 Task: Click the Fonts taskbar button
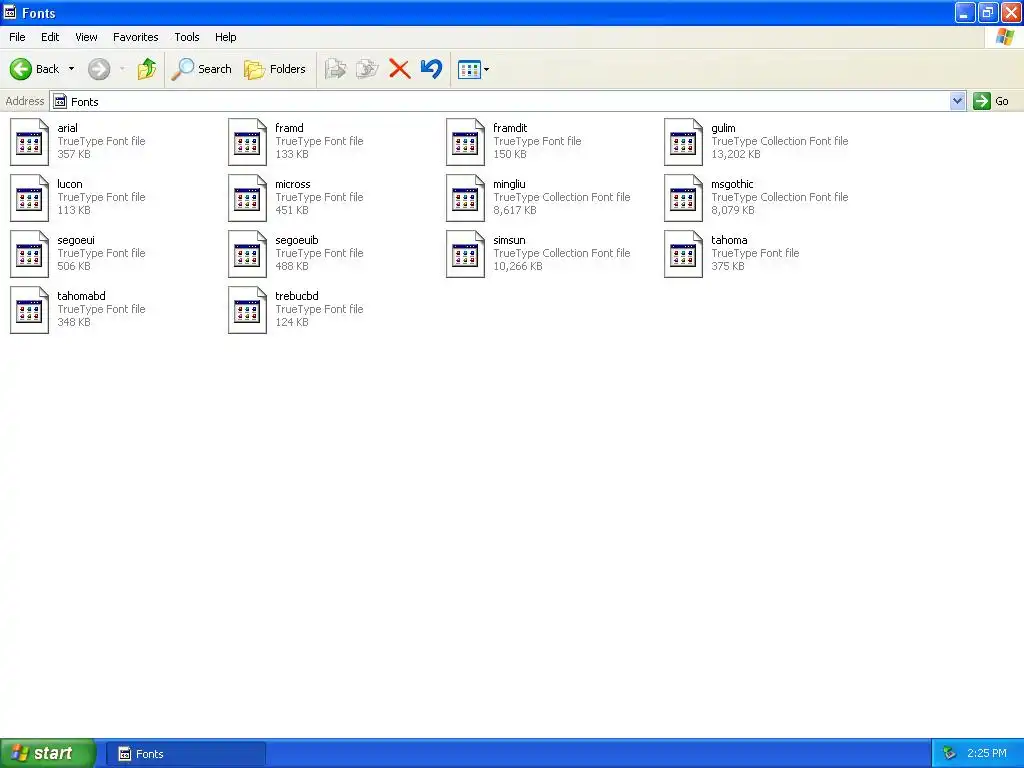click(185, 754)
